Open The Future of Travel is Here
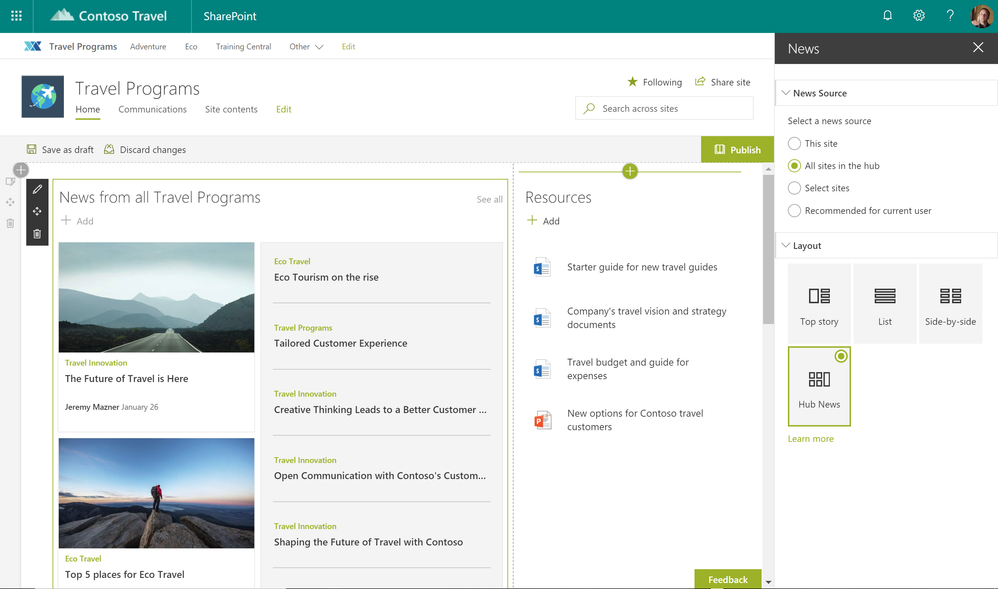 (x=127, y=378)
